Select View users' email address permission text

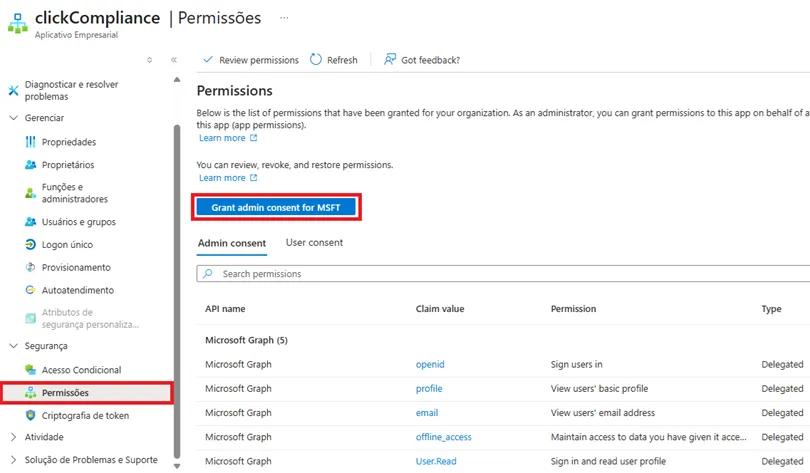(603, 413)
